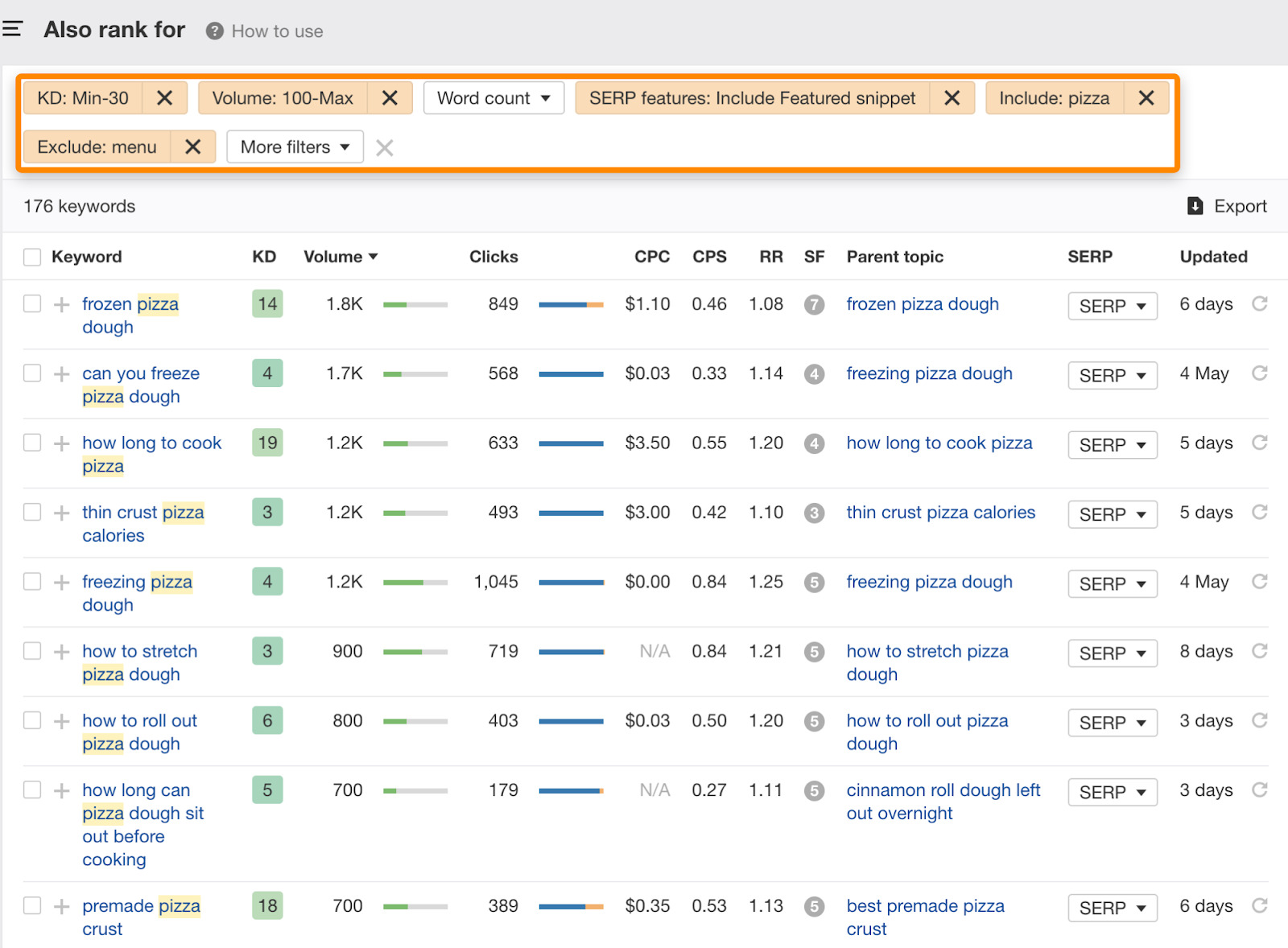Sort by the KD column header

click(x=263, y=257)
